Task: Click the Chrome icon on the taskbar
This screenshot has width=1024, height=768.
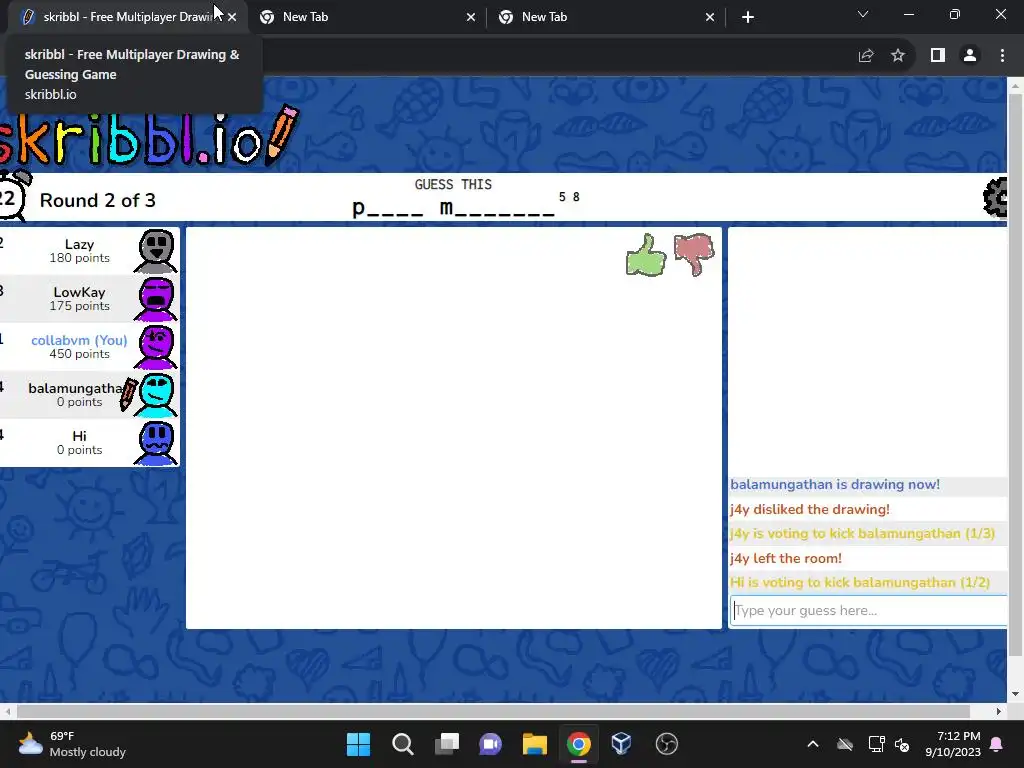Action: tap(579, 744)
